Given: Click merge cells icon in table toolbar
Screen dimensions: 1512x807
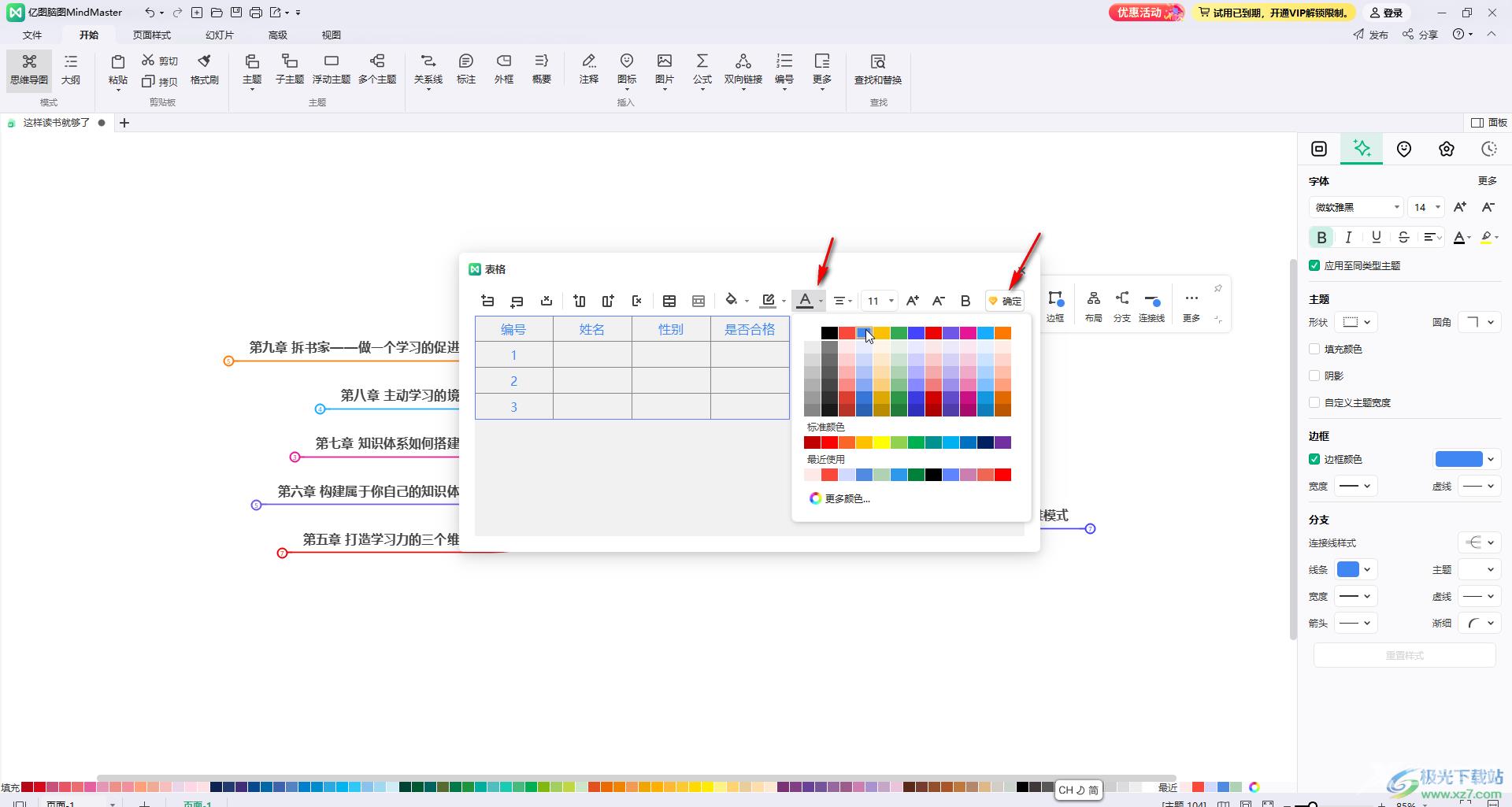Looking at the screenshot, I should [x=669, y=301].
